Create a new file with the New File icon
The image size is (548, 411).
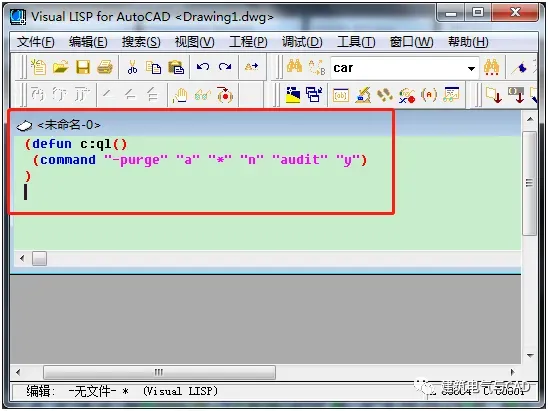pyautogui.click(x=38, y=66)
